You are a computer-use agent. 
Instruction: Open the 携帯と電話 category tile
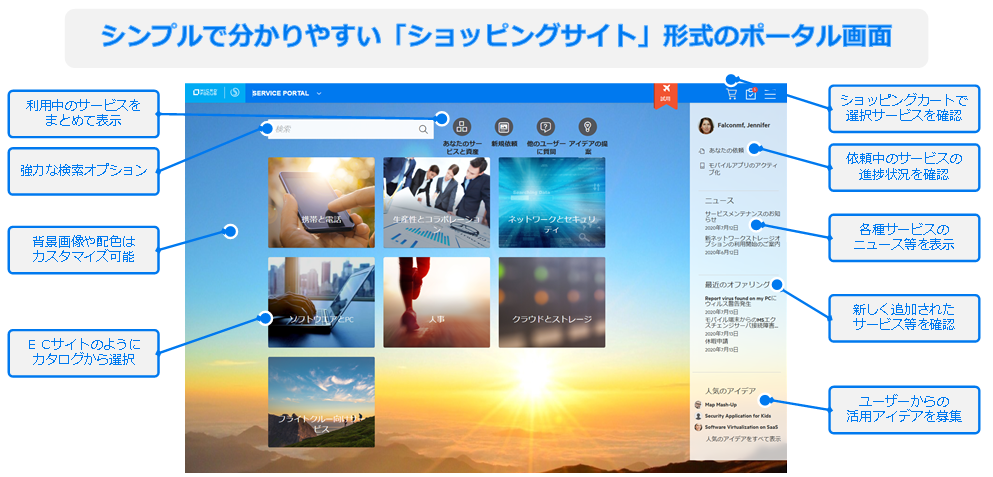point(321,202)
